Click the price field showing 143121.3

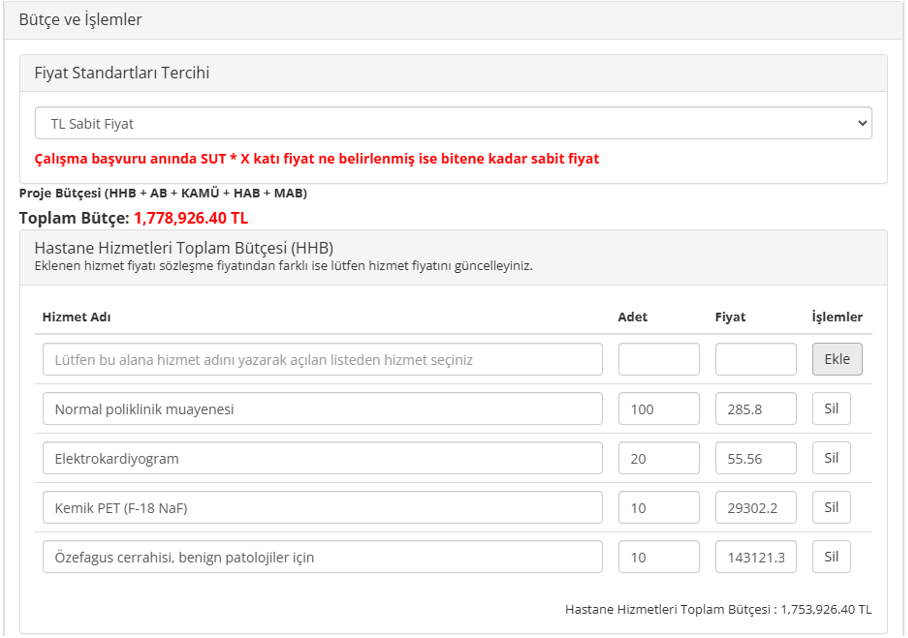tap(755, 557)
